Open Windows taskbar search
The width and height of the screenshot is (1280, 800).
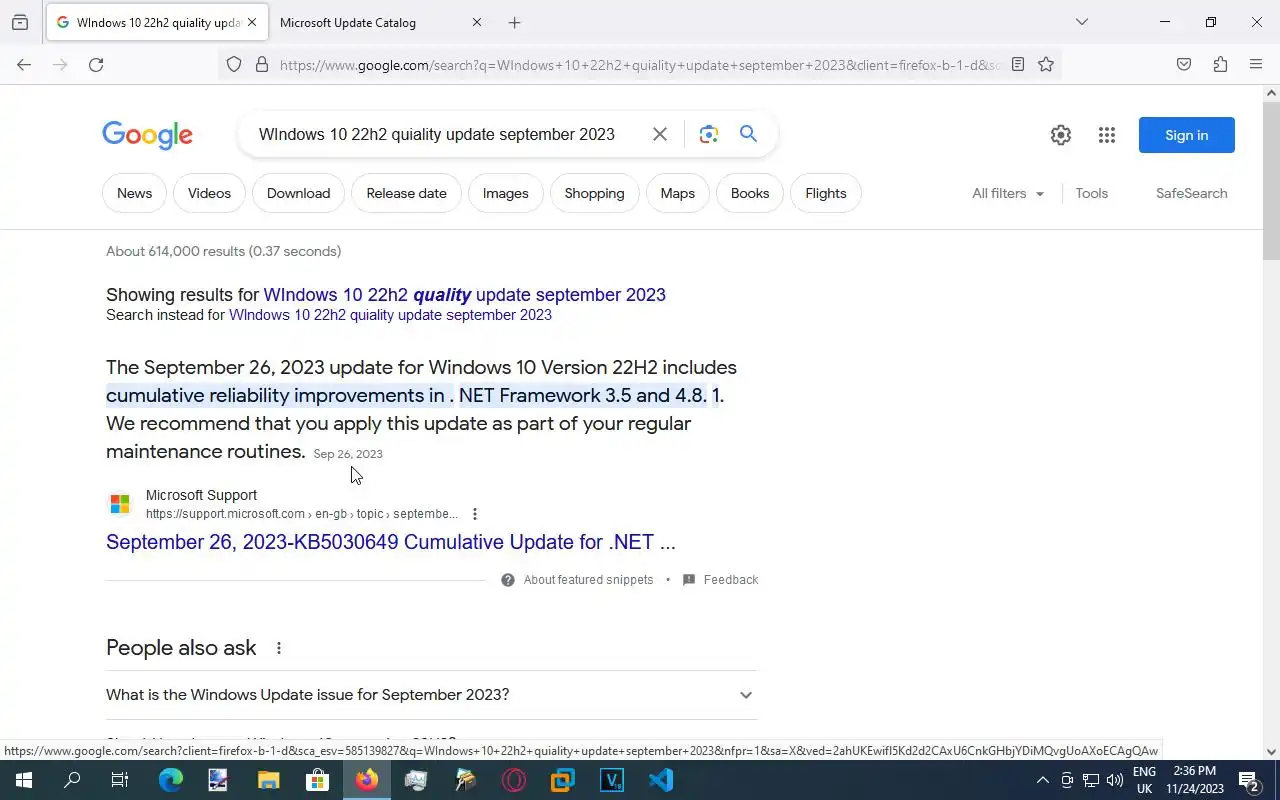72,780
